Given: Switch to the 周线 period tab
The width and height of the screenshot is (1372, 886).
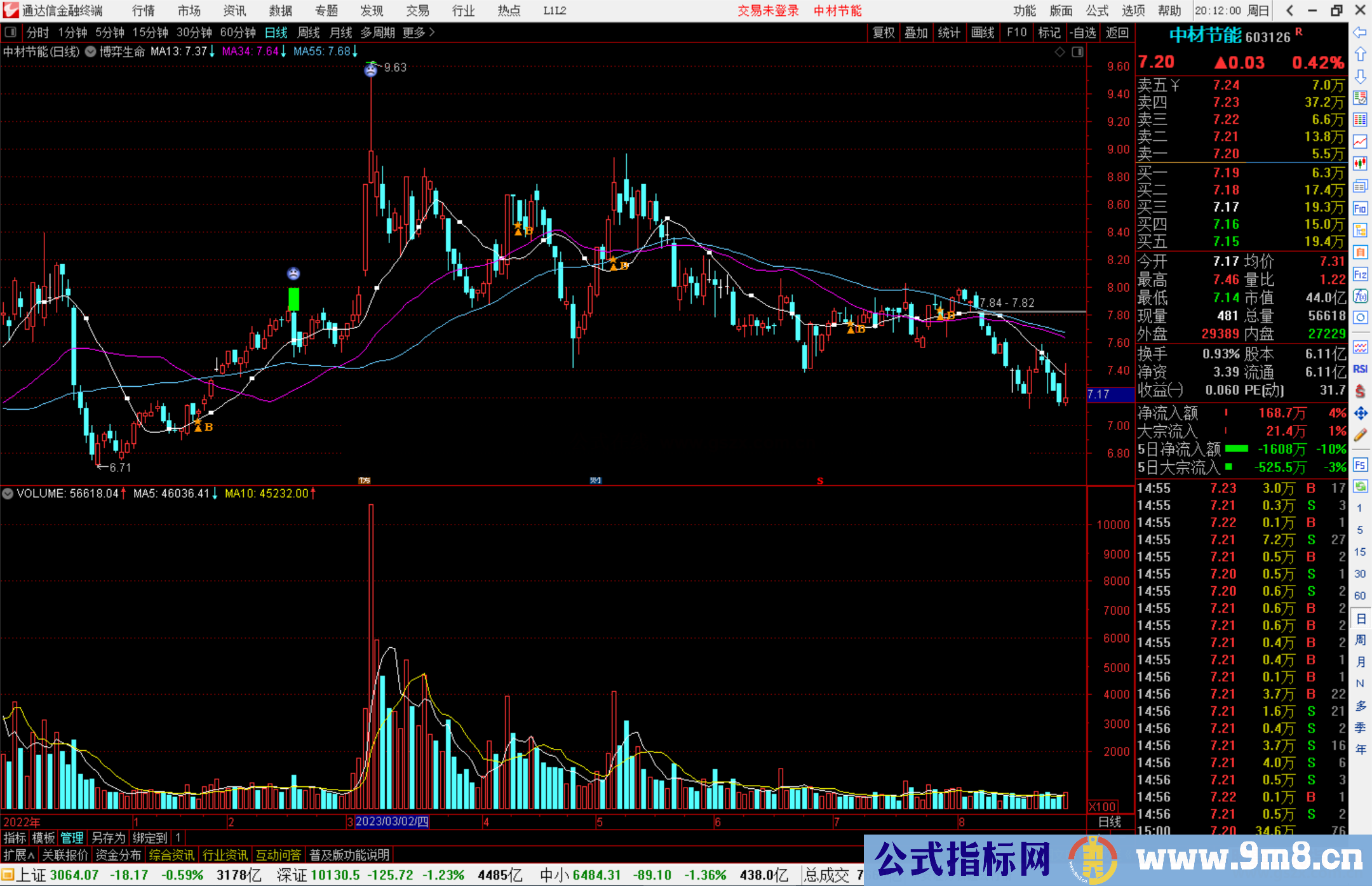Looking at the screenshot, I should pyautogui.click(x=309, y=32).
